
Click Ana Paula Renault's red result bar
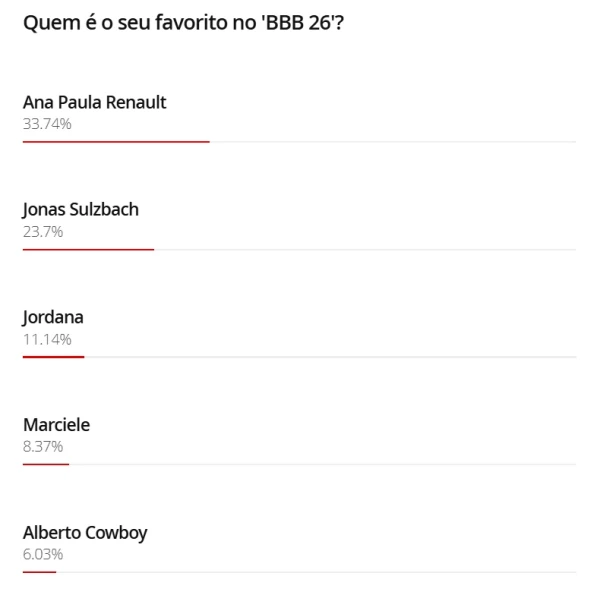(x=116, y=142)
